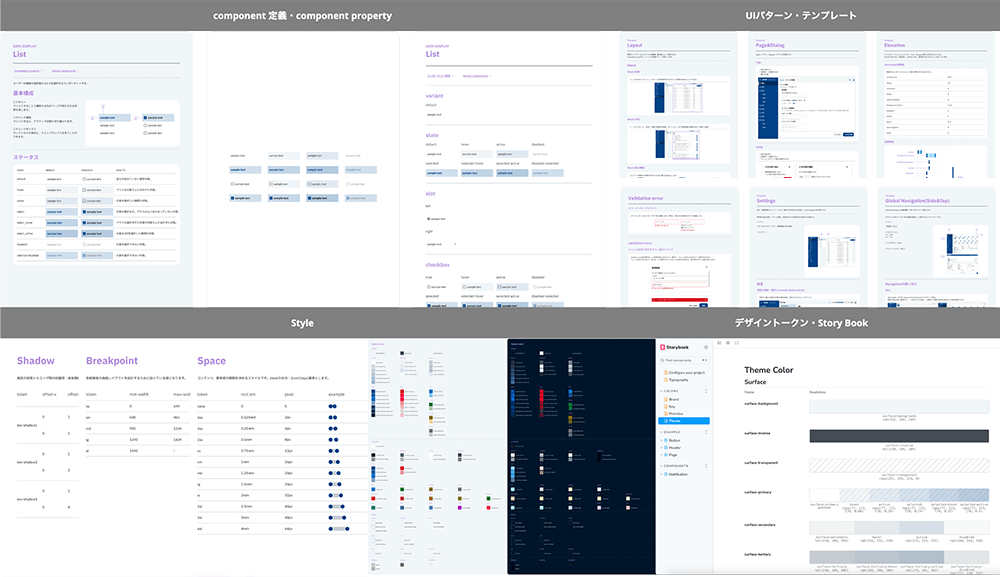Focus the Find components search field
Viewport: 1000px width, 577px height.
click(684, 360)
